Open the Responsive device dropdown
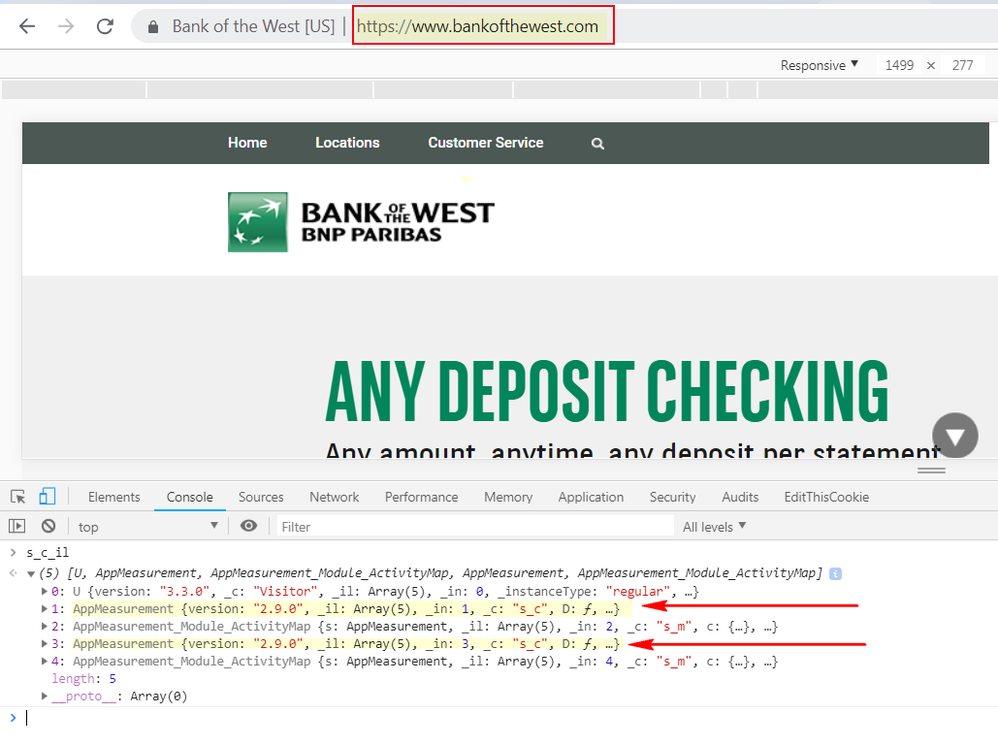The image size is (998, 750). coord(819,65)
